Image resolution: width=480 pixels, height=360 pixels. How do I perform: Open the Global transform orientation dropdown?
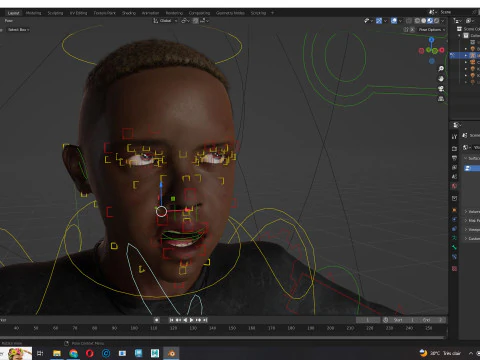tap(165, 21)
